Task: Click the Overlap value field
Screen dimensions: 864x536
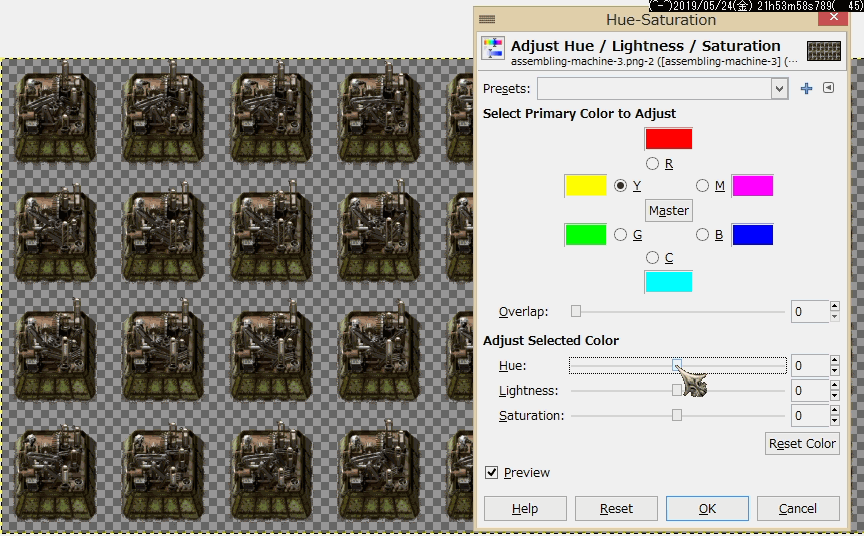Action: pyautogui.click(x=810, y=312)
